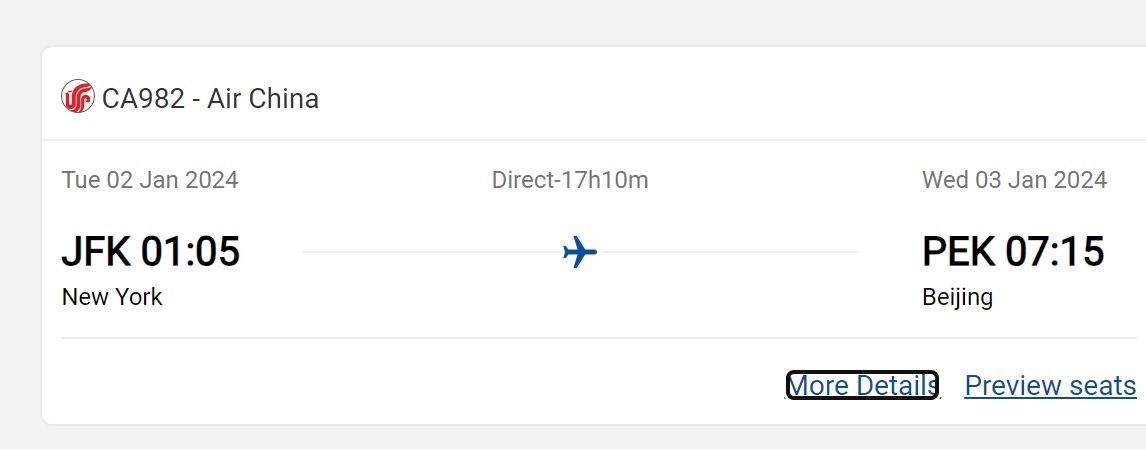The image size is (1146, 451).
Task: Click the New York city label
Action: (x=112, y=297)
